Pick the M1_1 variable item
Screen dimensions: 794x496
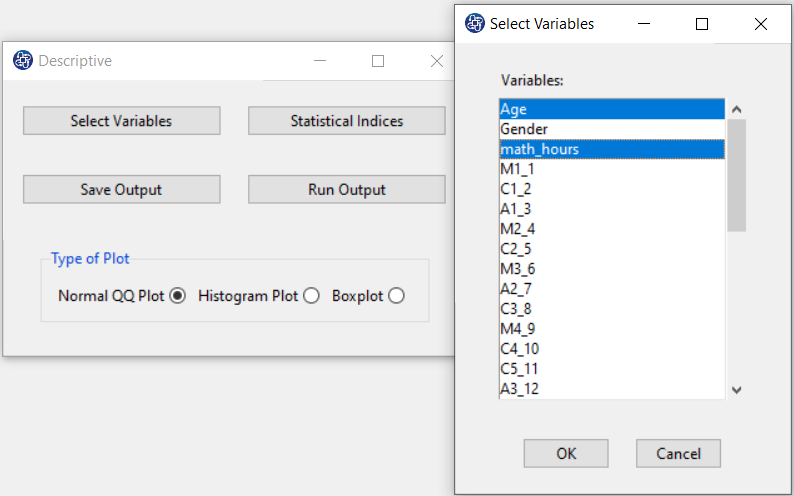tap(612, 169)
